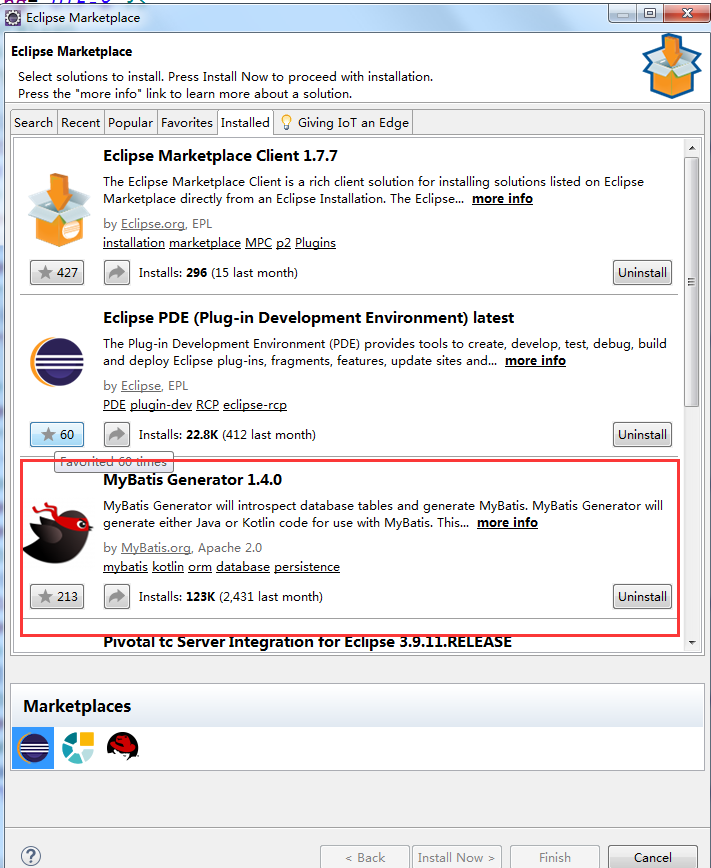The height and width of the screenshot is (868, 711).
Task: Select the Obeo marketplace catalog icon
Action: [x=78, y=748]
